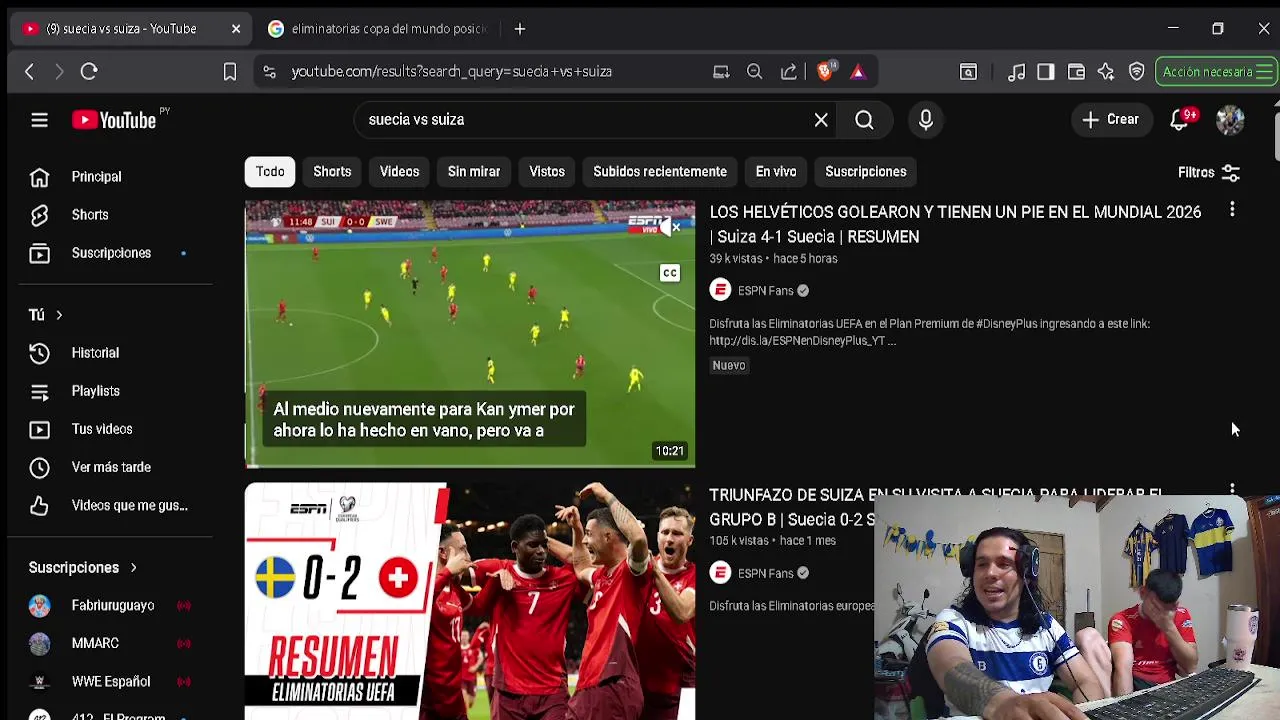Screen dimensions: 1280x720
Task: Share this page from address bar
Action: [789, 72]
